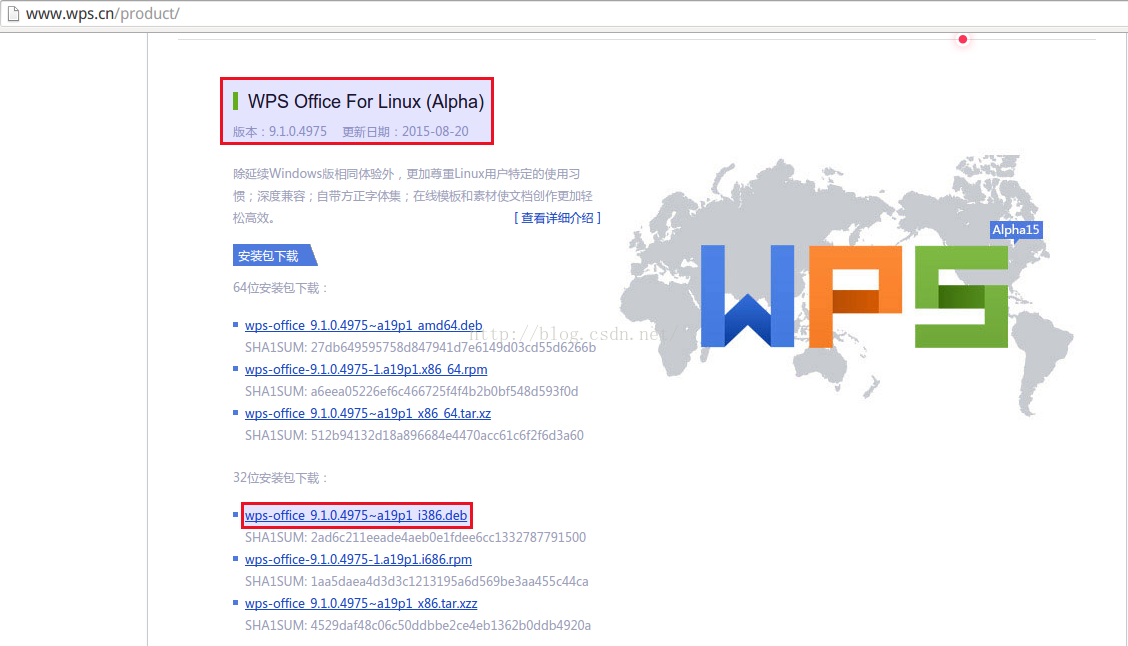Click the page icon in the address bar
1128x646 pixels.
point(13,14)
